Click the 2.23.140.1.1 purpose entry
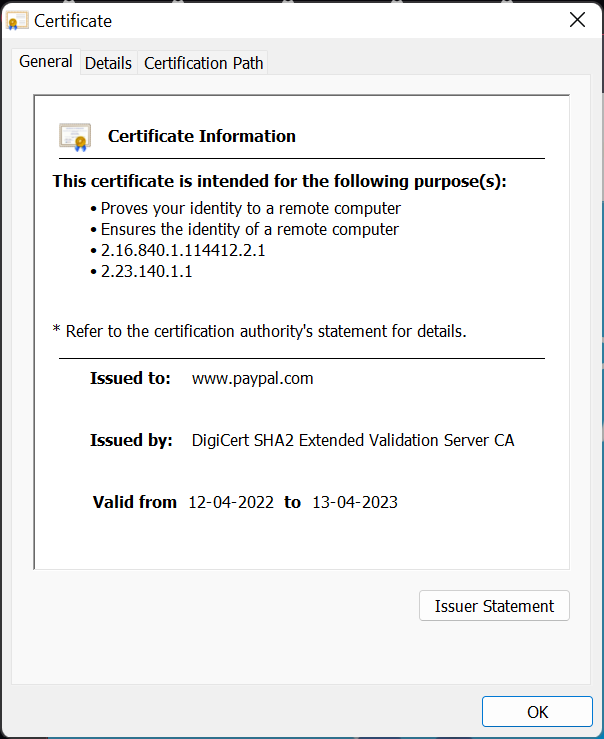 (x=147, y=271)
